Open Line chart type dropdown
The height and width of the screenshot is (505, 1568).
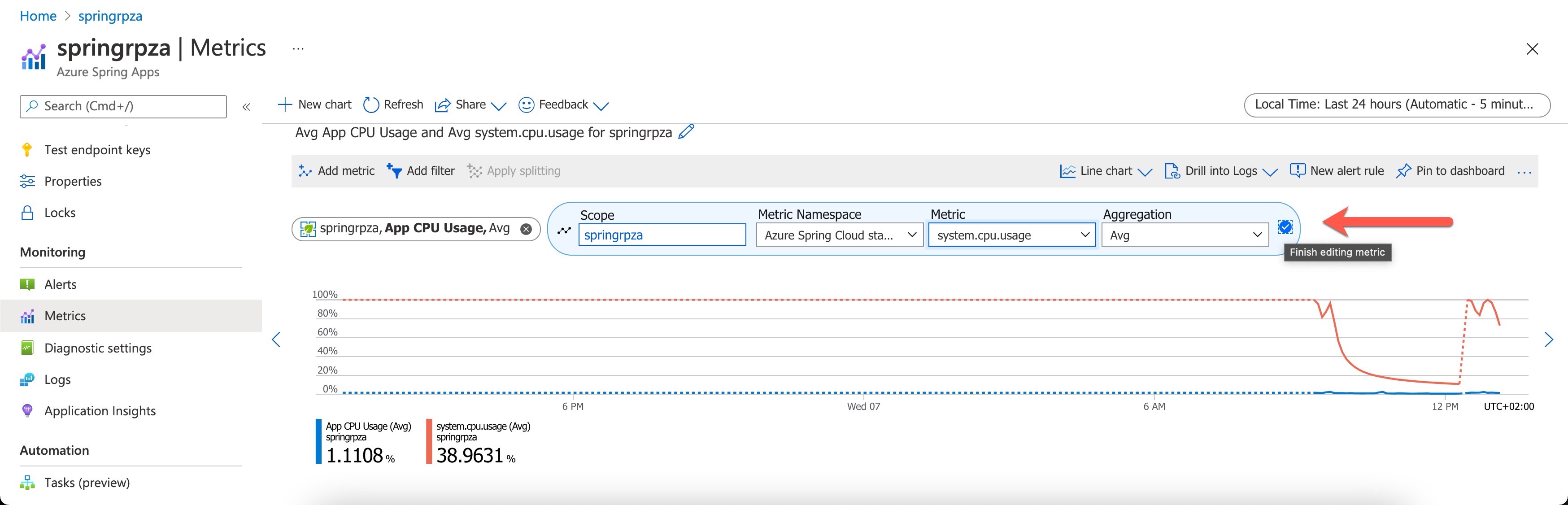tap(1106, 171)
